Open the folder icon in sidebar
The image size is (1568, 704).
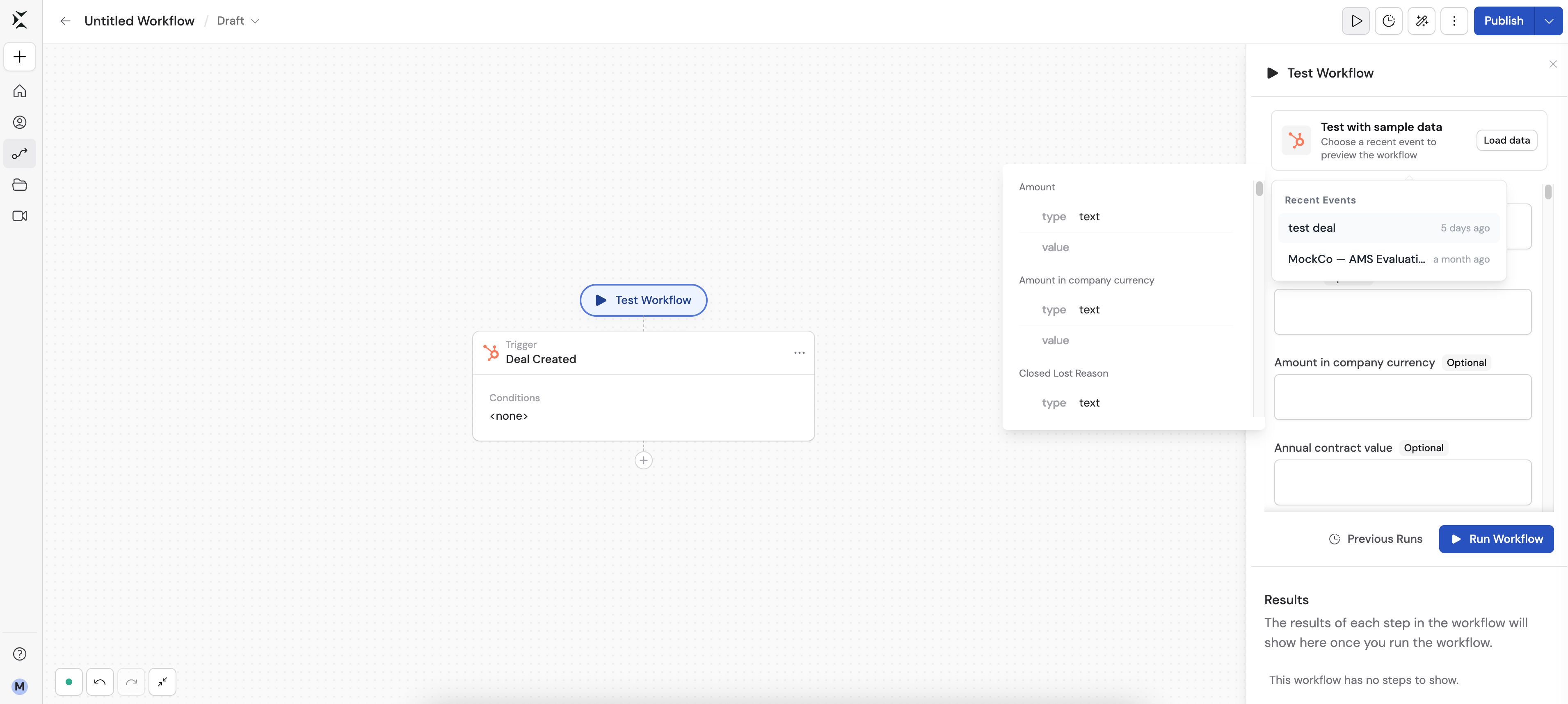(19, 185)
